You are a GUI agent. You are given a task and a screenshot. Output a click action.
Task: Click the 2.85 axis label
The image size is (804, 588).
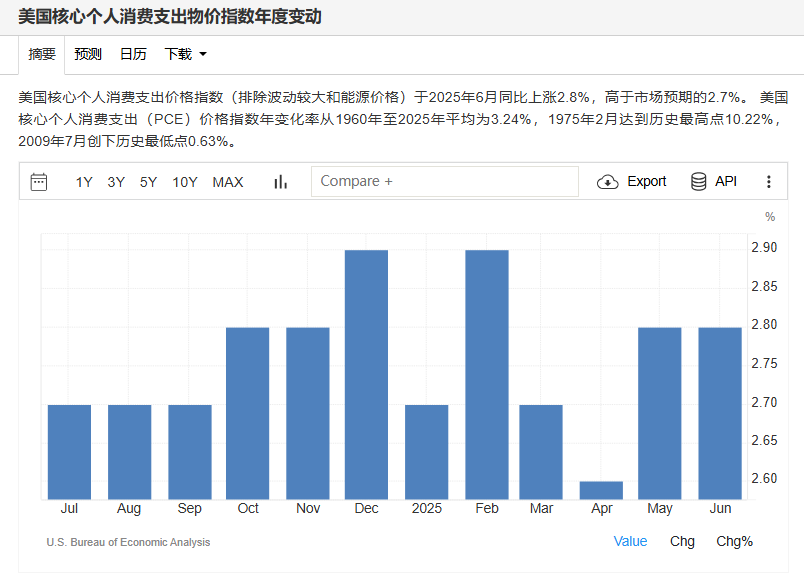click(764, 287)
